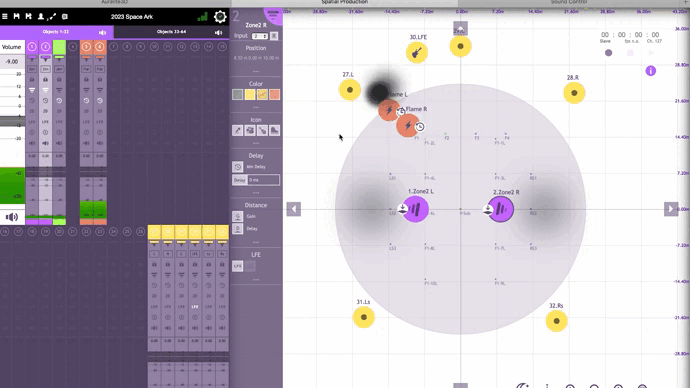Select object channel 2 header
Screen dimensions: 690x388
[45, 47]
